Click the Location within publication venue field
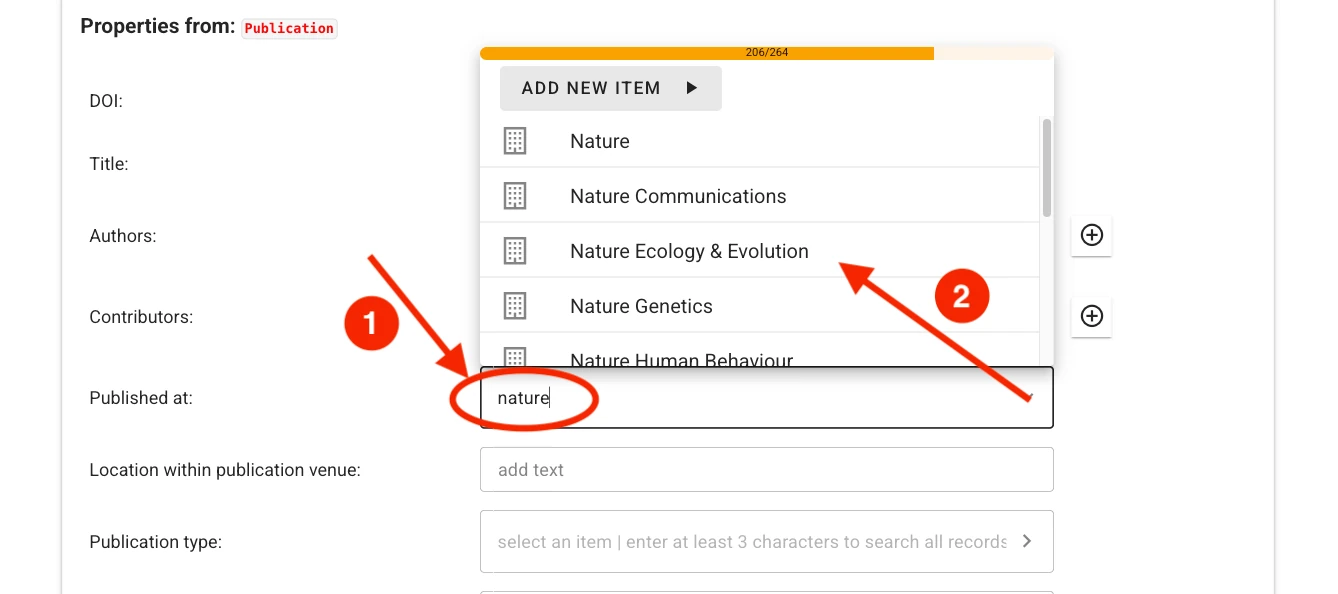The height and width of the screenshot is (594, 1338). point(766,469)
